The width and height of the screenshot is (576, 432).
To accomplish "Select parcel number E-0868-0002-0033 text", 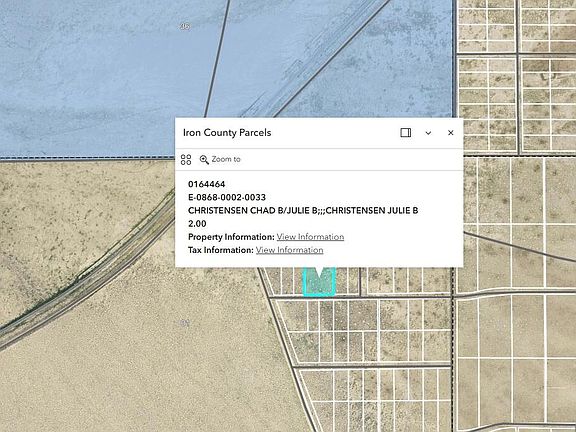I will pos(227,197).
